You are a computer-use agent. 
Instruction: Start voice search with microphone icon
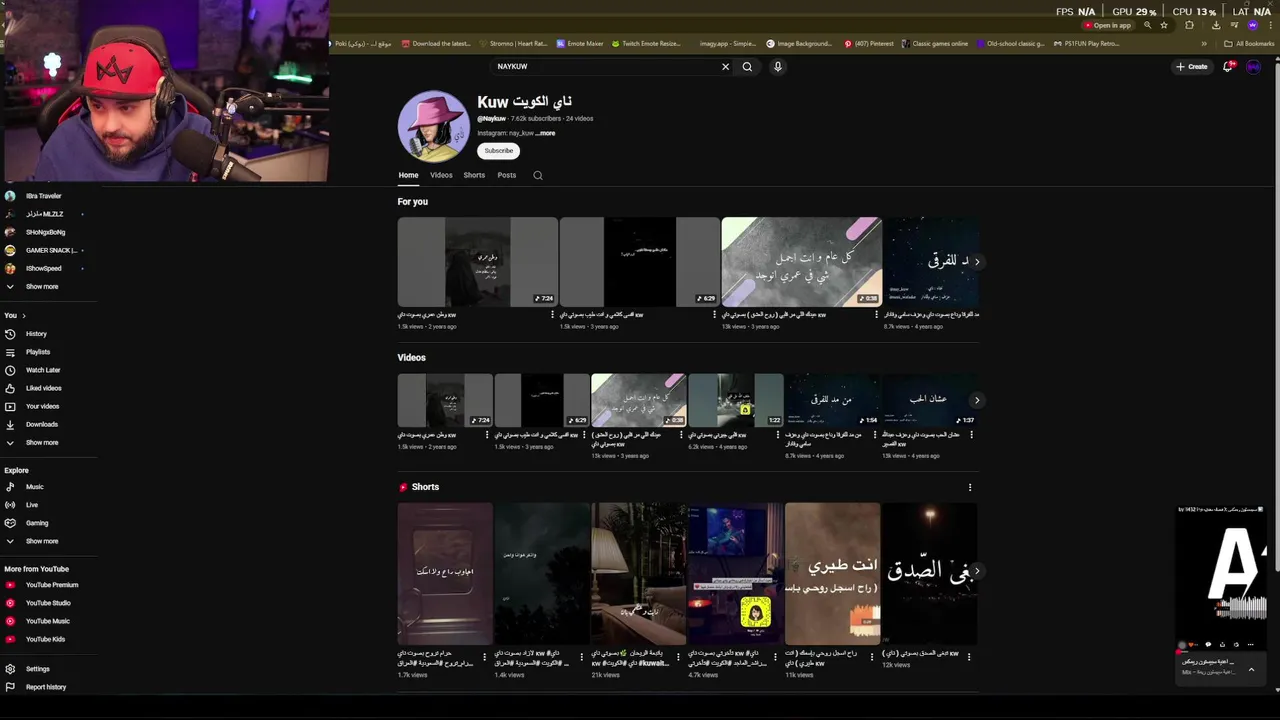(777, 67)
